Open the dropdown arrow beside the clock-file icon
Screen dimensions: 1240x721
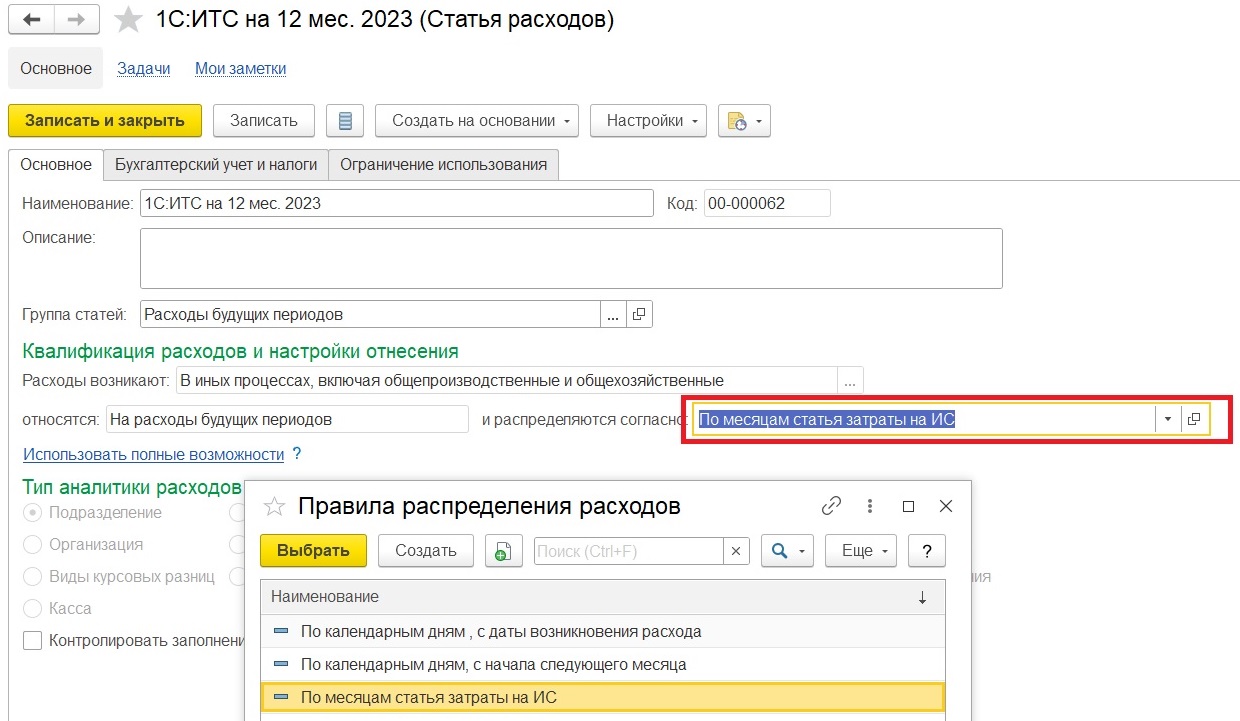point(760,121)
